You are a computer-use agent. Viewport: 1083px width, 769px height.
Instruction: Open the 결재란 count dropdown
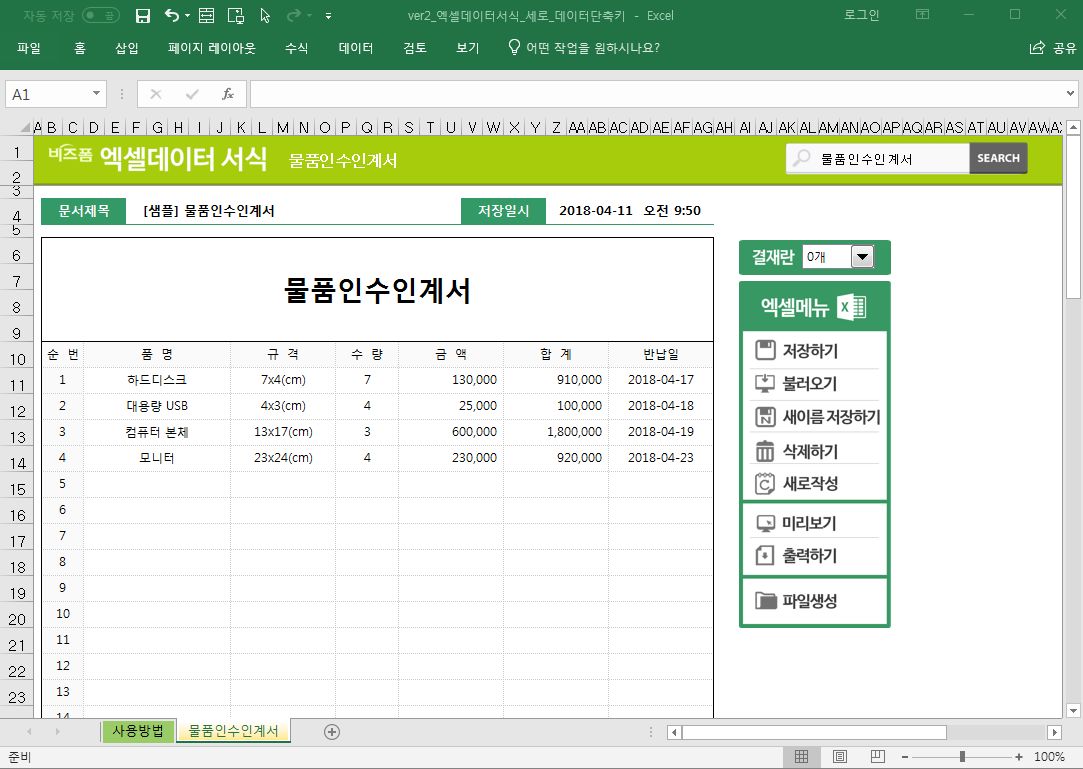click(x=862, y=257)
